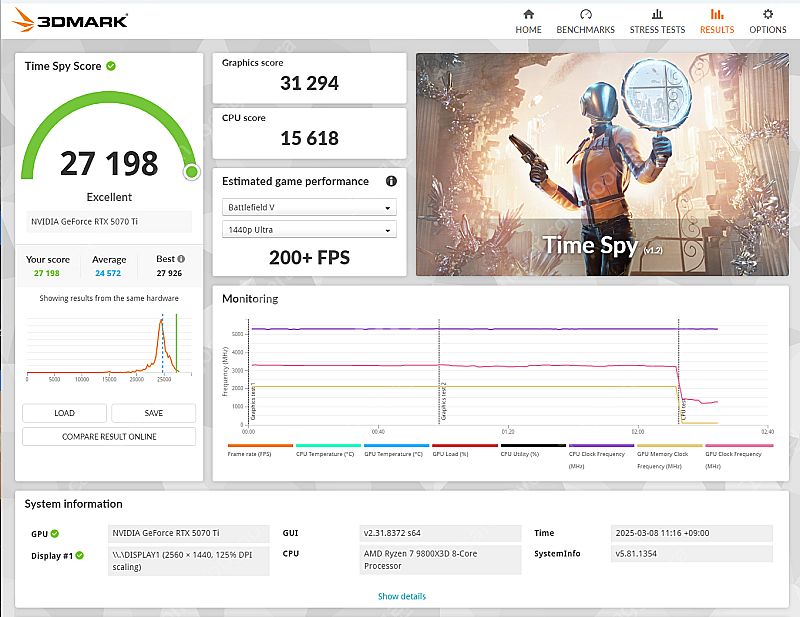Click the Show details link
800x617 pixels.
[402, 596]
